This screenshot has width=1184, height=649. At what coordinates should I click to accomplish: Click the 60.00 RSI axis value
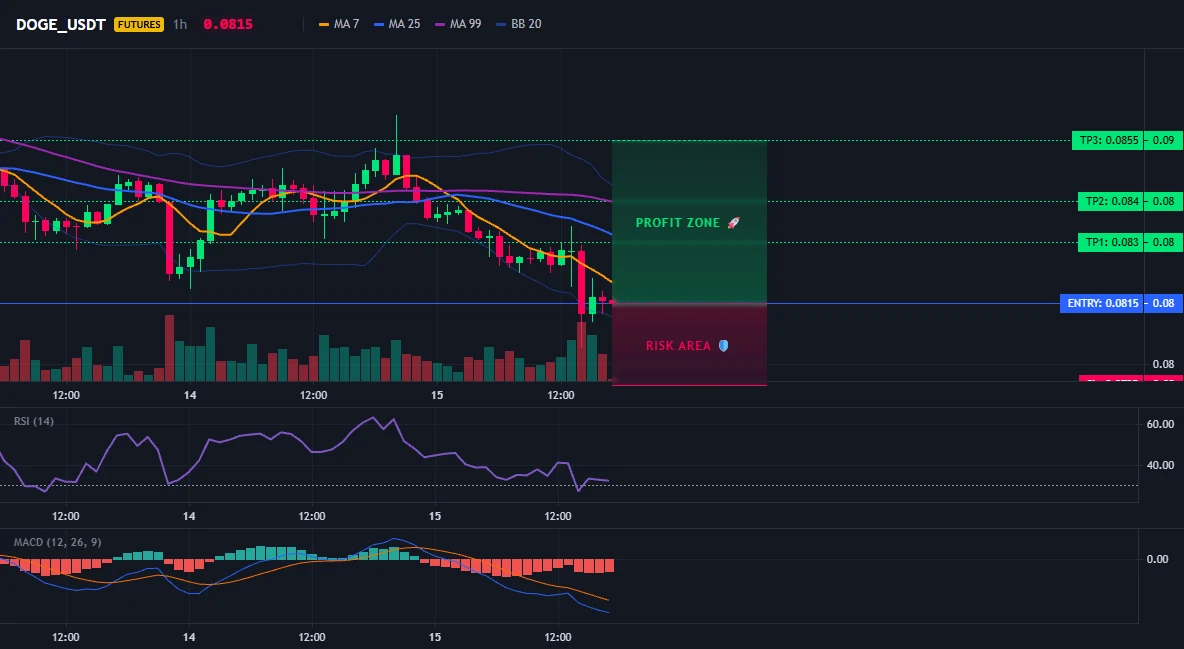tap(1160, 424)
